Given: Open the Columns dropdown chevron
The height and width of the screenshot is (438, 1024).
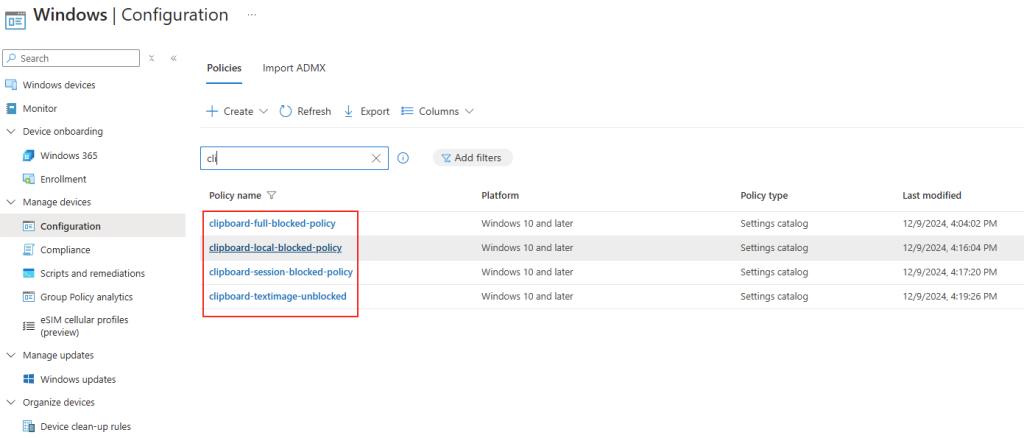Looking at the screenshot, I should (x=469, y=111).
